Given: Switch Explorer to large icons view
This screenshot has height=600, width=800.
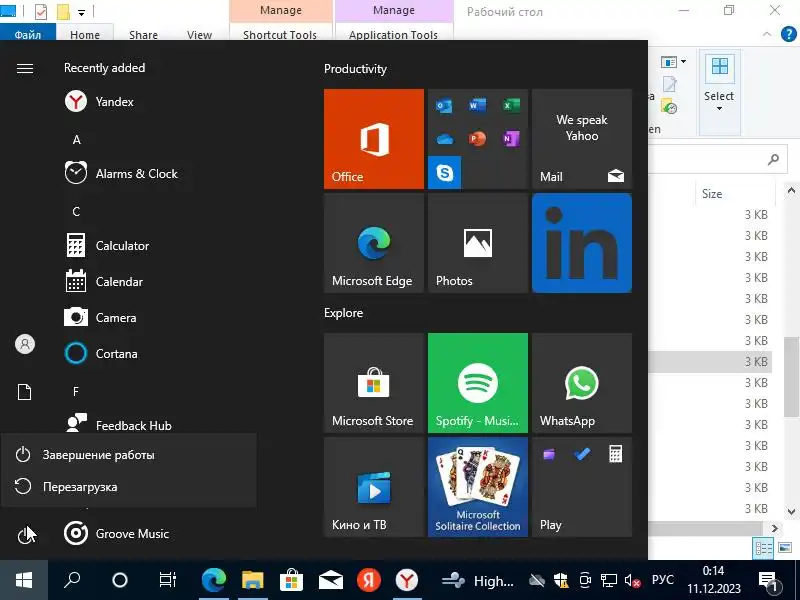Looking at the screenshot, I should point(785,548).
